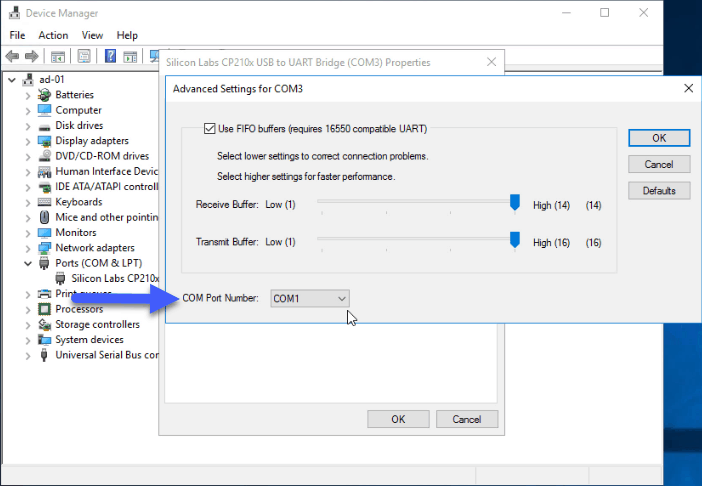Select the Processors category icon
The height and width of the screenshot is (486, 702).
click(x=44, y=309)
